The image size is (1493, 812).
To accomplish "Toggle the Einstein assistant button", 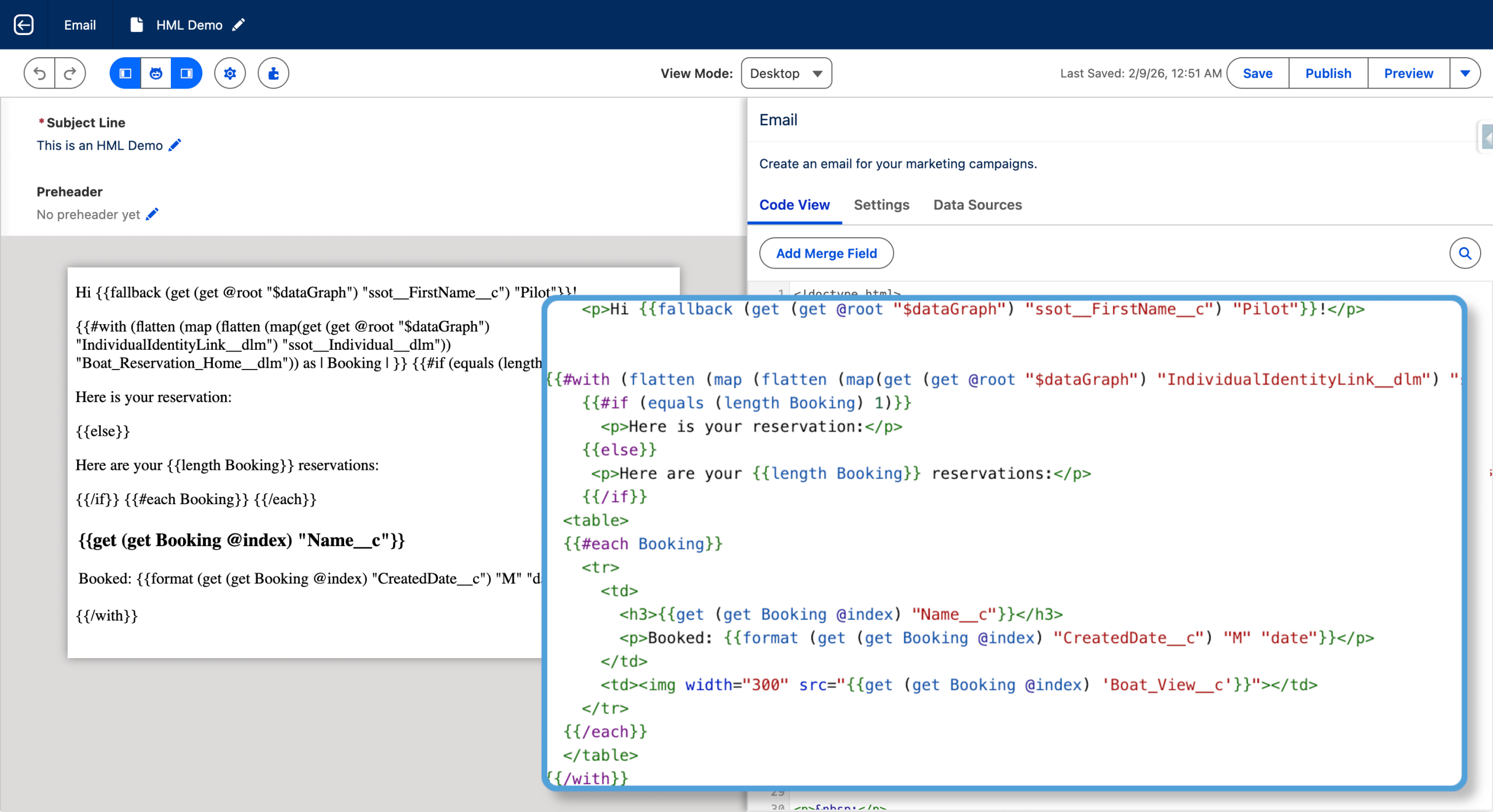I will coord(156,73).
